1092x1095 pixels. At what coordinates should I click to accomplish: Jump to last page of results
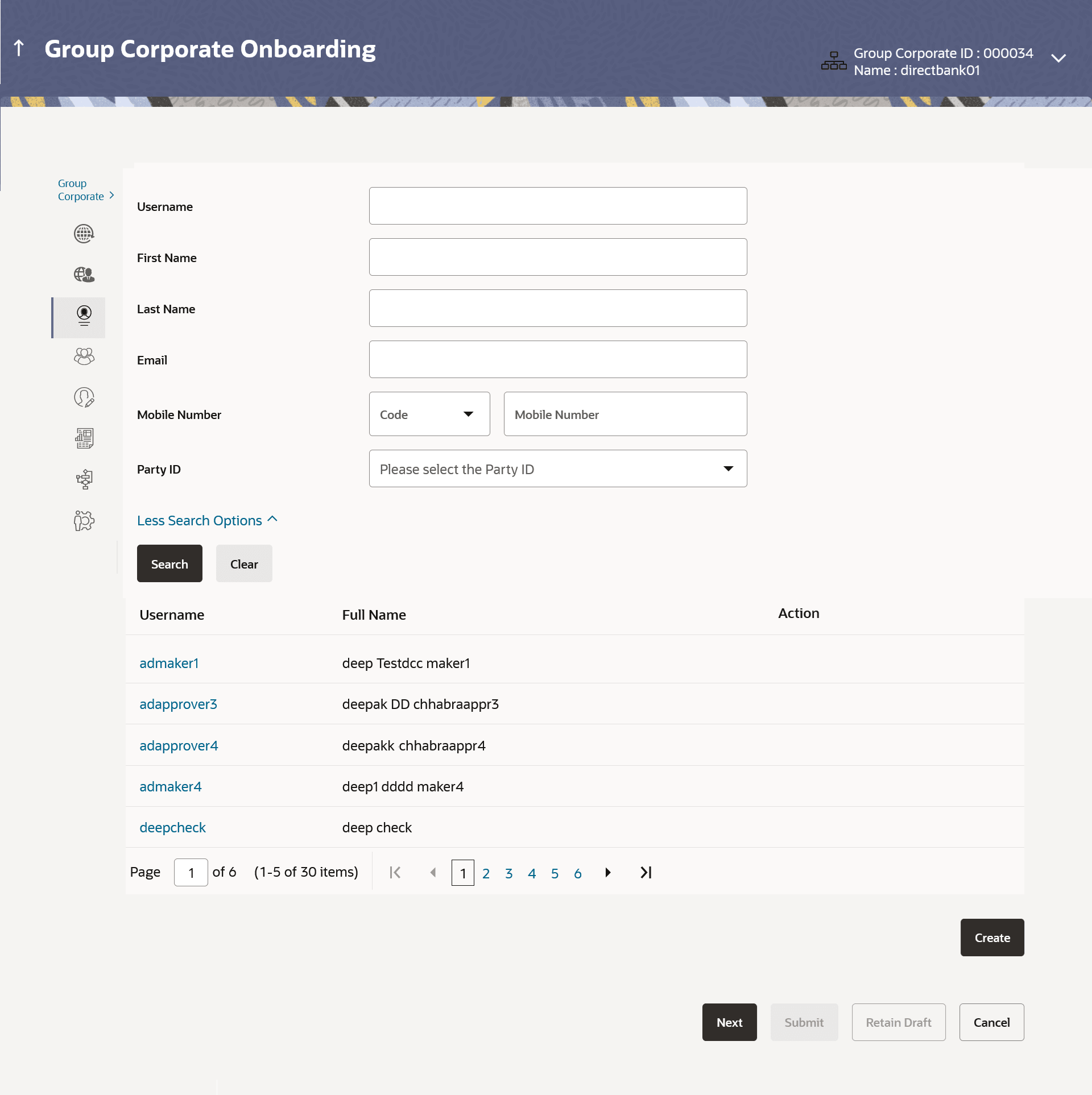(x=646, y=873)
